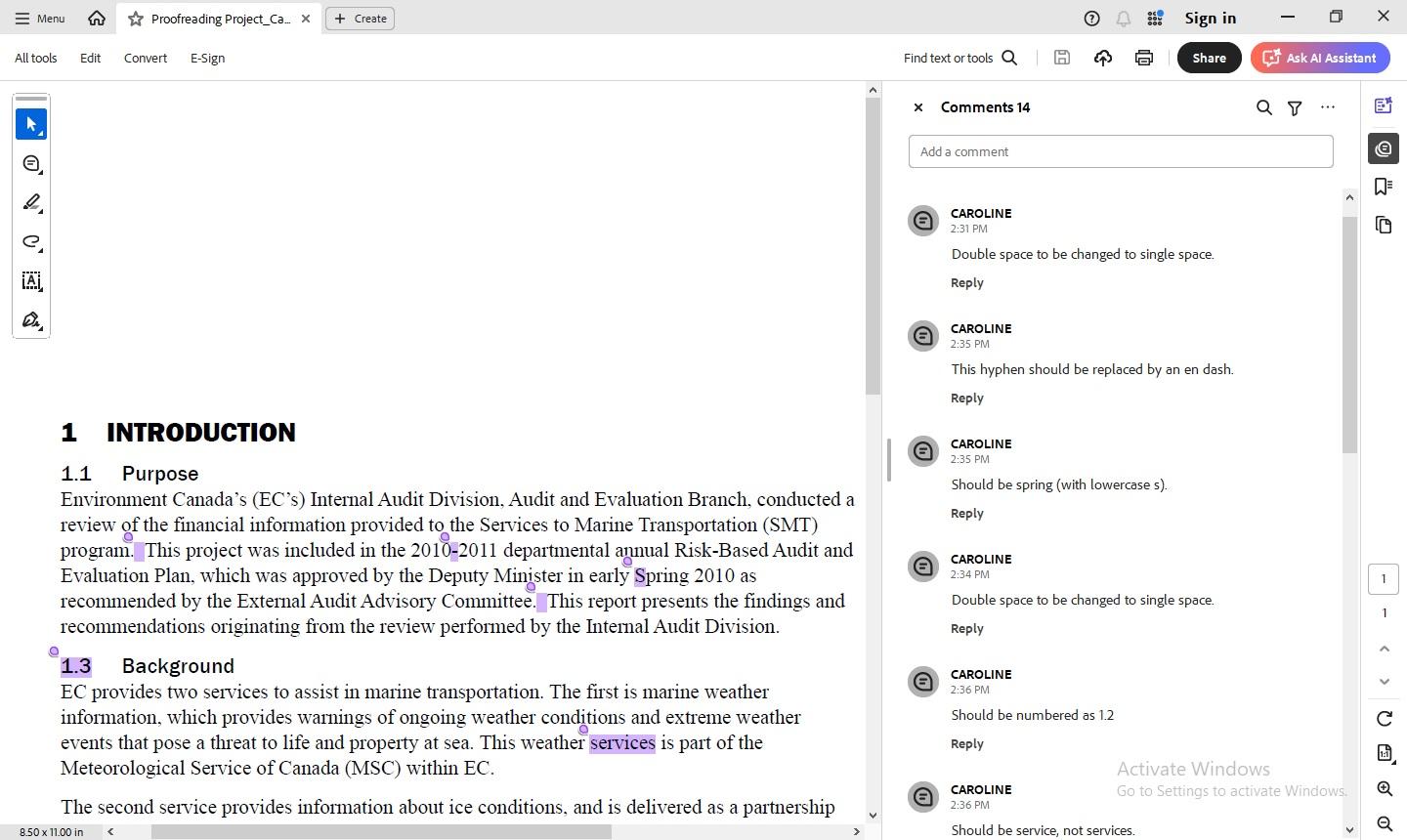Screen dimensions: 1407x840
Task: Select comment 'Should be service, not services.'
Action: (x=1043, y=830)
